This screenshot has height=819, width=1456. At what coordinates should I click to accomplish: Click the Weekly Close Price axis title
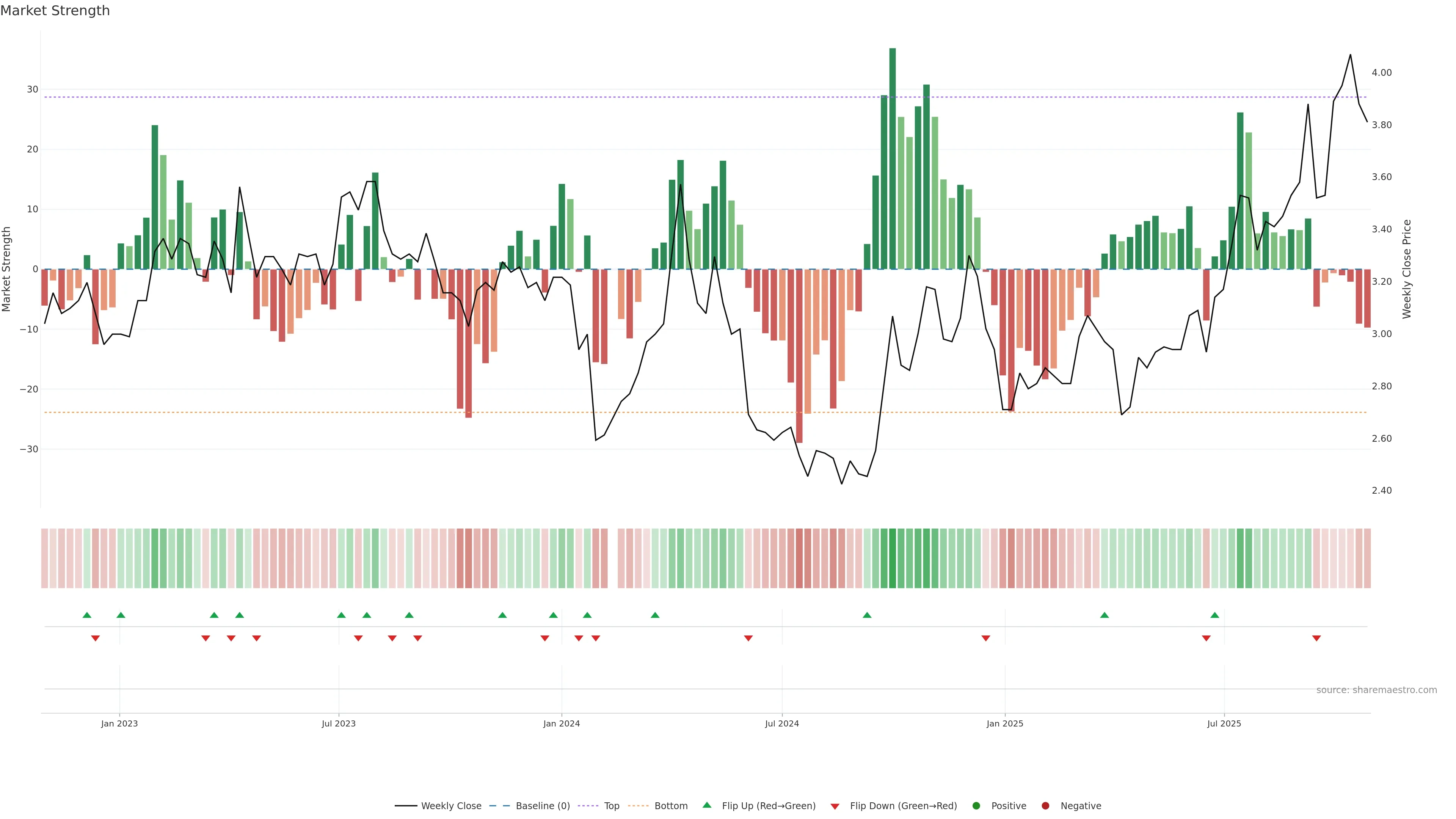pos(1407,269)
